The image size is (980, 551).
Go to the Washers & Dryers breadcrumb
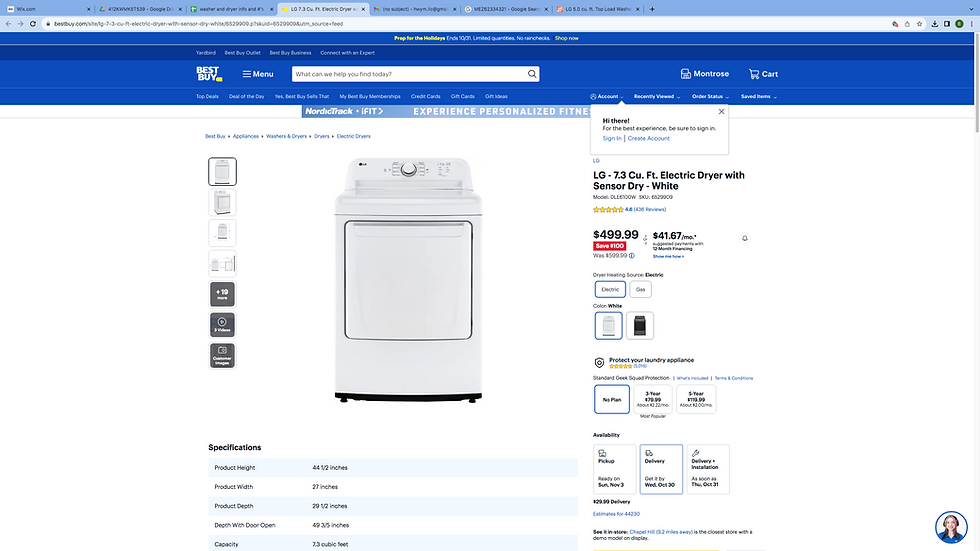[286, 136]
